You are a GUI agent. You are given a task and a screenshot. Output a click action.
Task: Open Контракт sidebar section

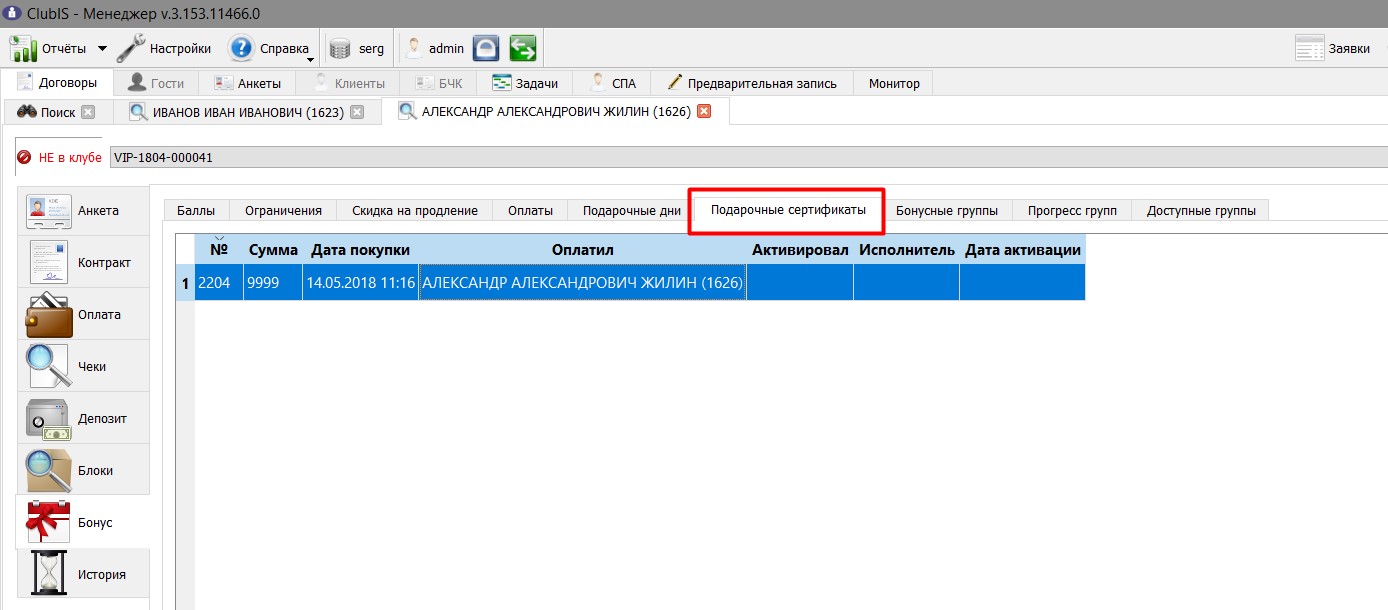coord(83,262)
